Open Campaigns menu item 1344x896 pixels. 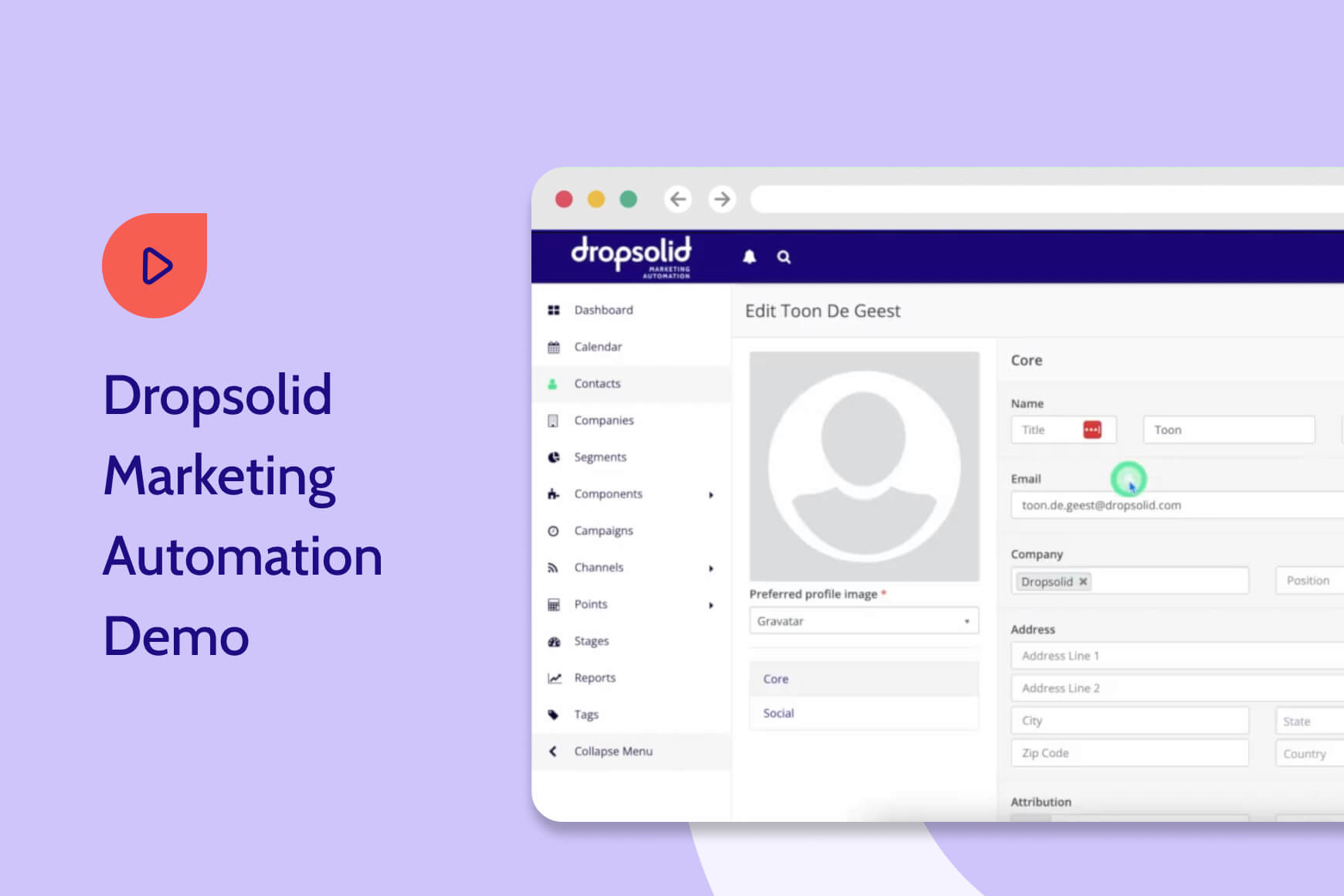[x=603, y=531]
